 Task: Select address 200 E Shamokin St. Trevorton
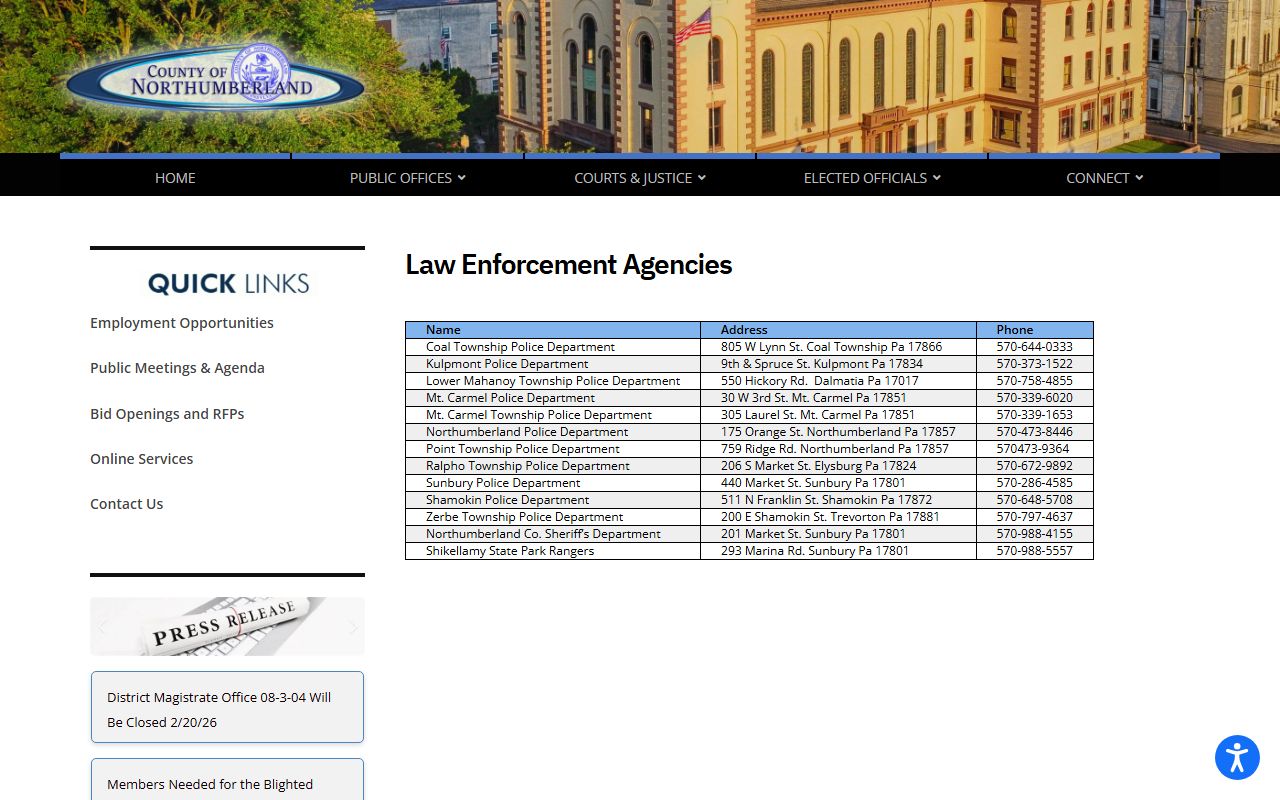pos(838,517)
